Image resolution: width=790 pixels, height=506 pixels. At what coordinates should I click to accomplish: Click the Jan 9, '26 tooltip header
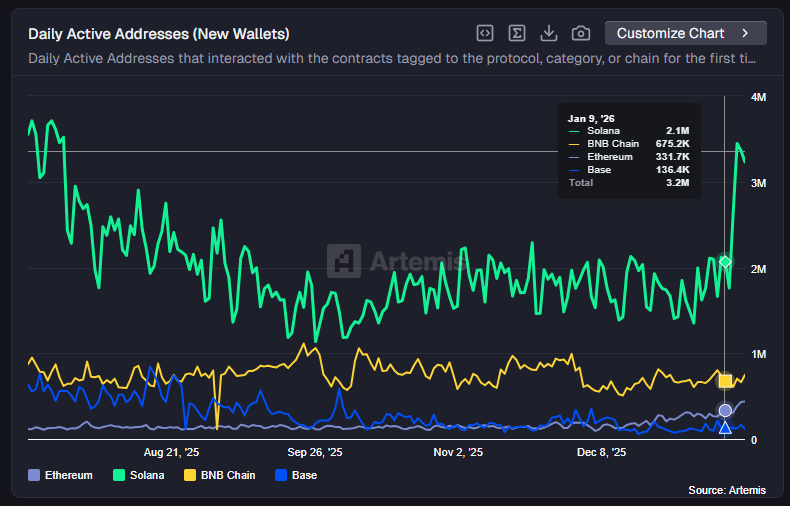point(591,118)
